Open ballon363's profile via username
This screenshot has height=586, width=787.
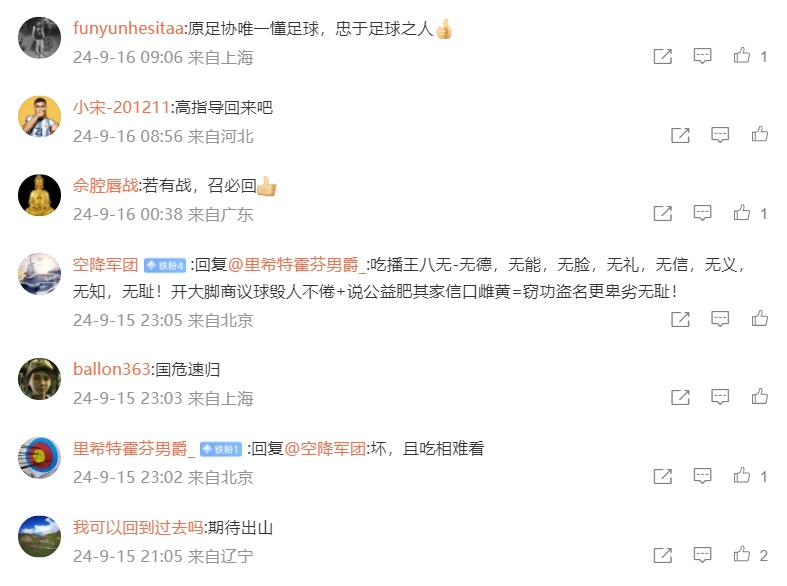111,369
